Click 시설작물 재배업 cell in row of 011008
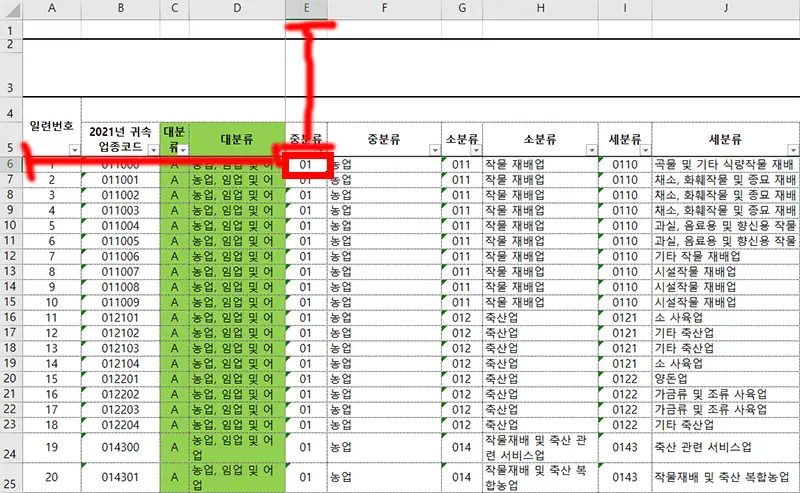Viewport: 800px width, 493px height. [726, 287]
